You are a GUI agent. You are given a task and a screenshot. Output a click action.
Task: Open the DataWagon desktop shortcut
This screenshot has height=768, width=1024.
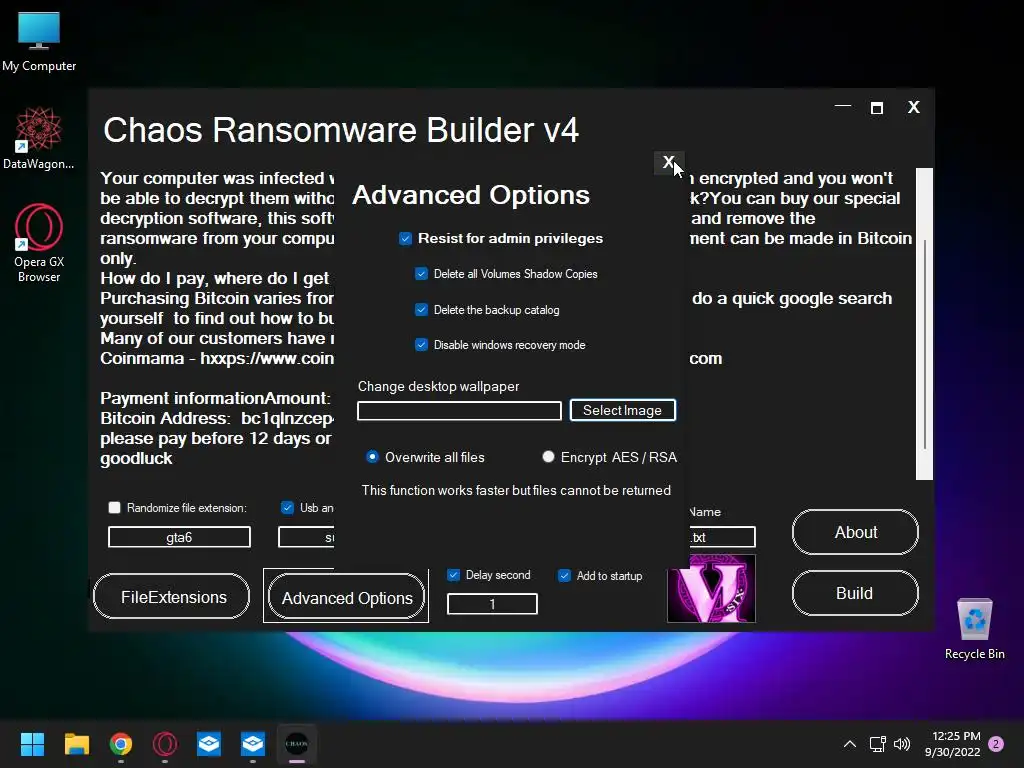(39, 138)
